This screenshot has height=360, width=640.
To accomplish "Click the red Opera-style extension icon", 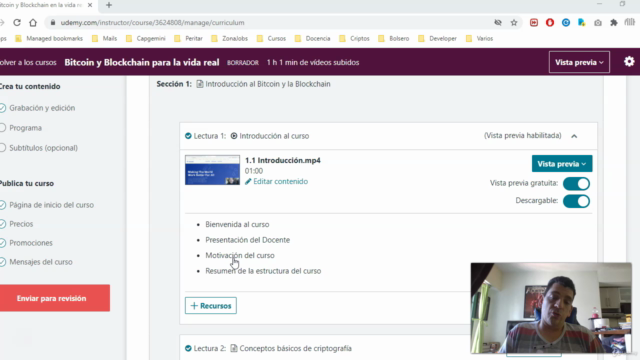I will click(x=550, y=22).
